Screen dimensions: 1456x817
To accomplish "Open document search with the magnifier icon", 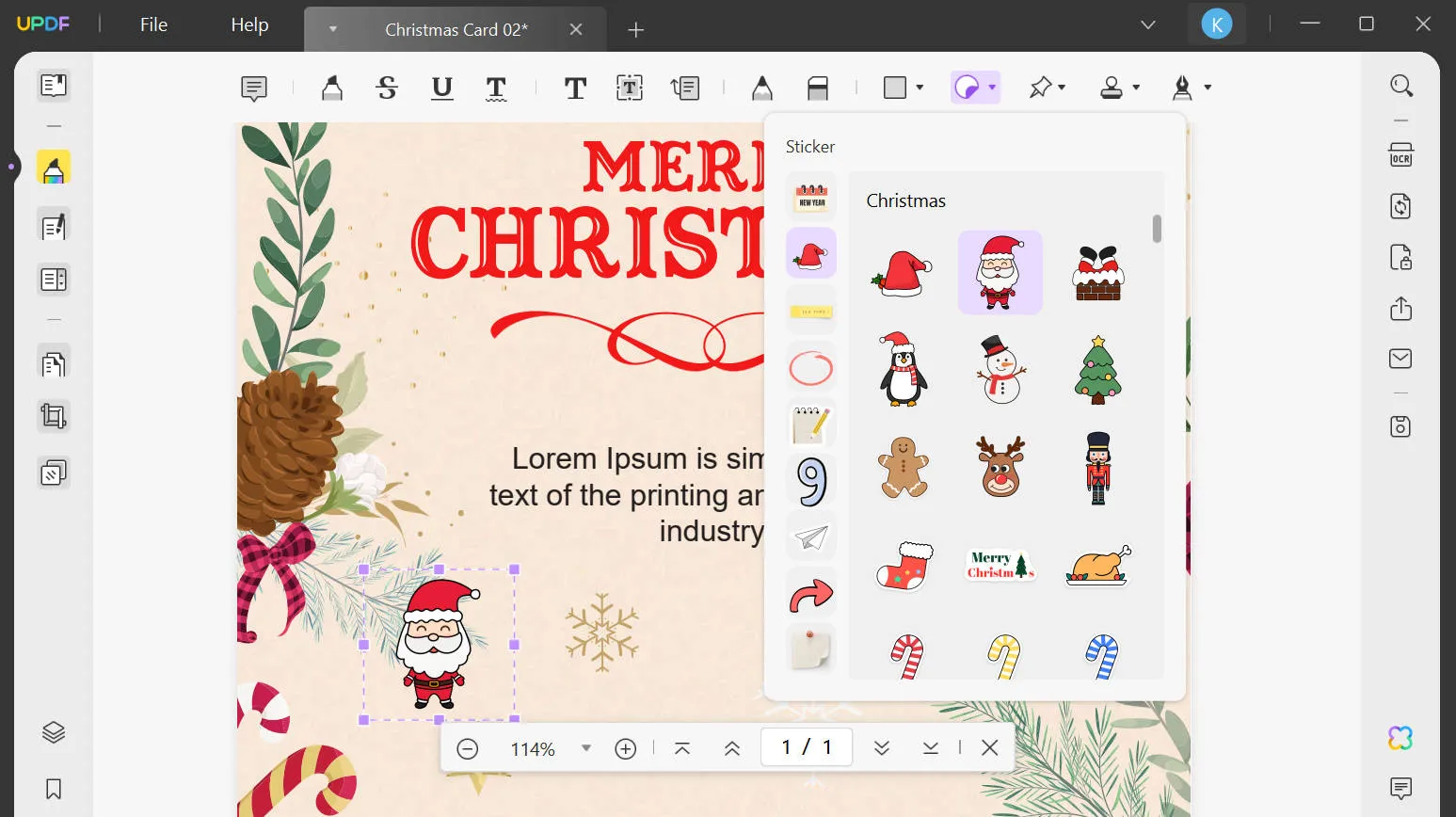I will 1401,85.
